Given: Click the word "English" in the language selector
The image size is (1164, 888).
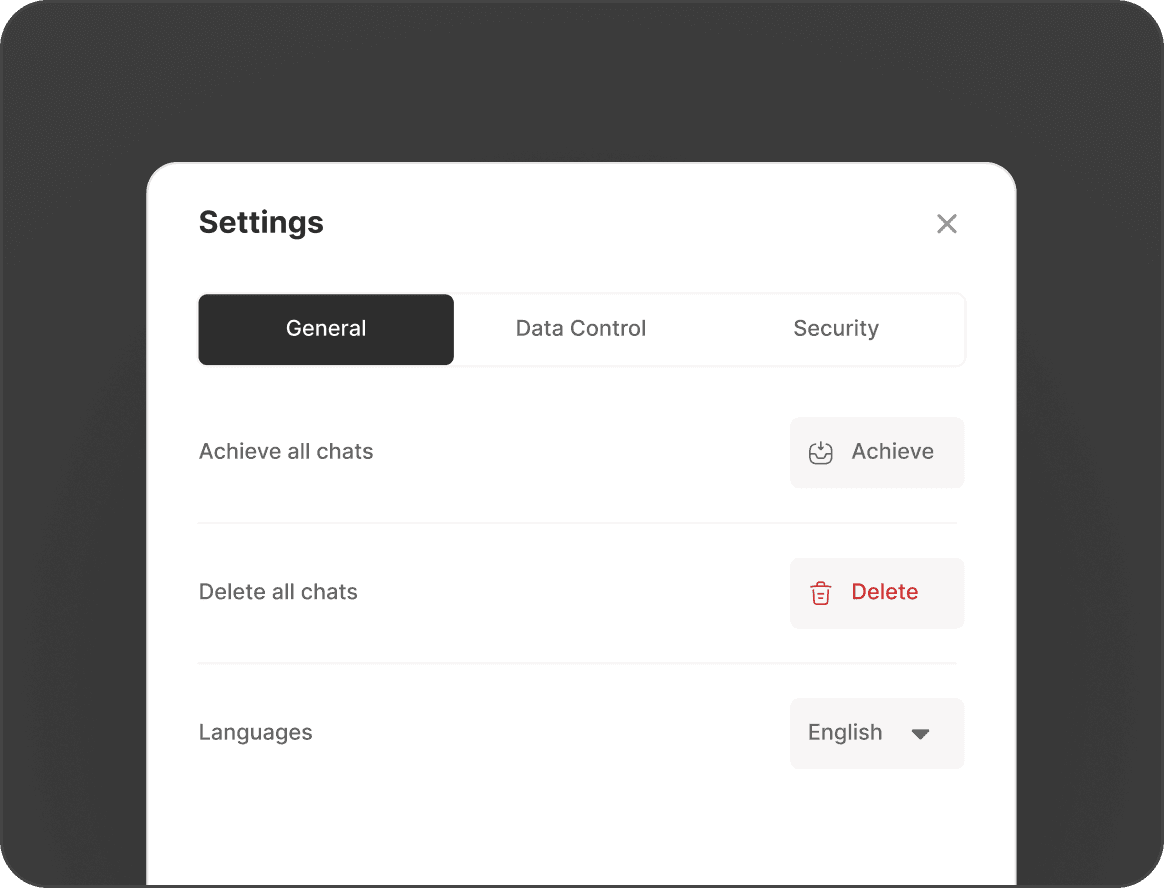Looking at the screenshot, I should 845,733.
